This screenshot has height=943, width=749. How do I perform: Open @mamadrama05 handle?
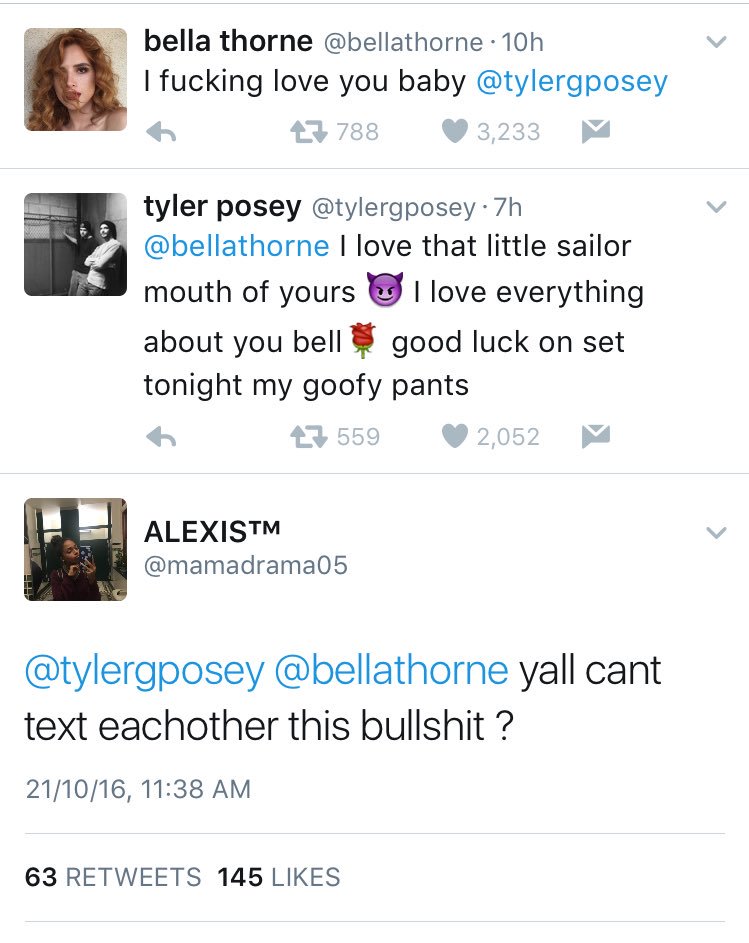coord(245,565)
